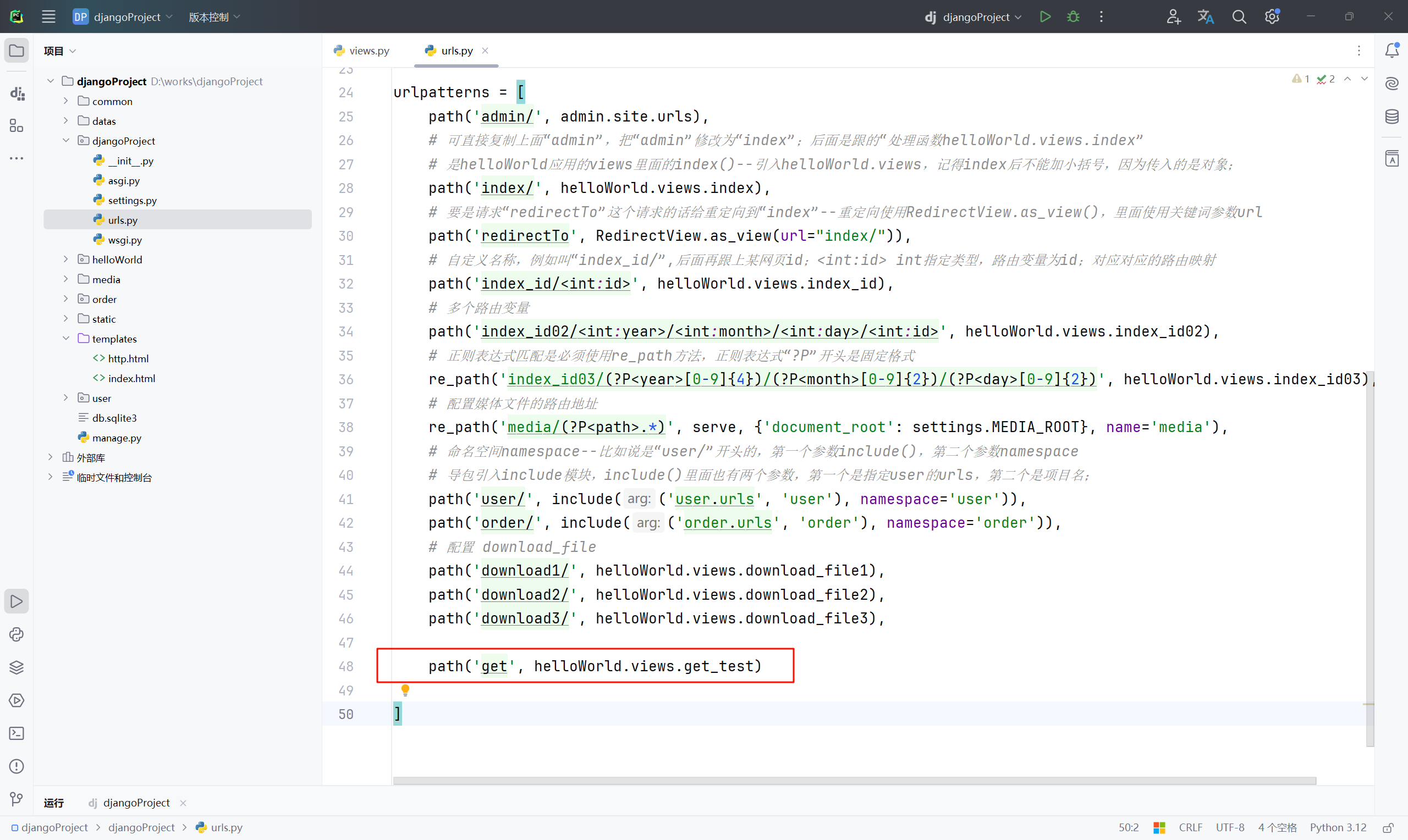Toggle the read-only lock icon in status bar
The image size is (1408, 840).
click(x=1388, y=827)
